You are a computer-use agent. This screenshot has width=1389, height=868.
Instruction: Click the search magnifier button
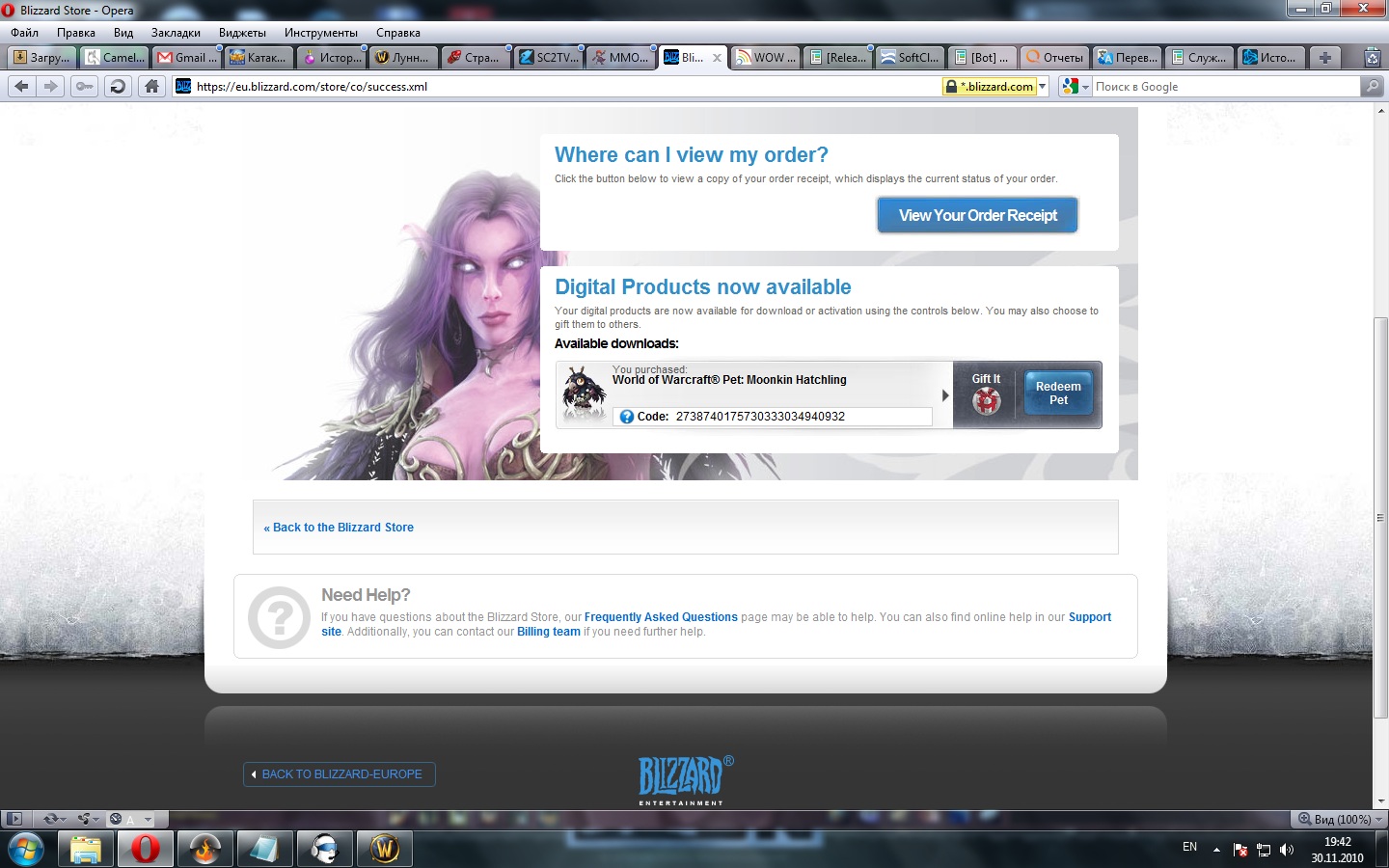[1372, 86]
